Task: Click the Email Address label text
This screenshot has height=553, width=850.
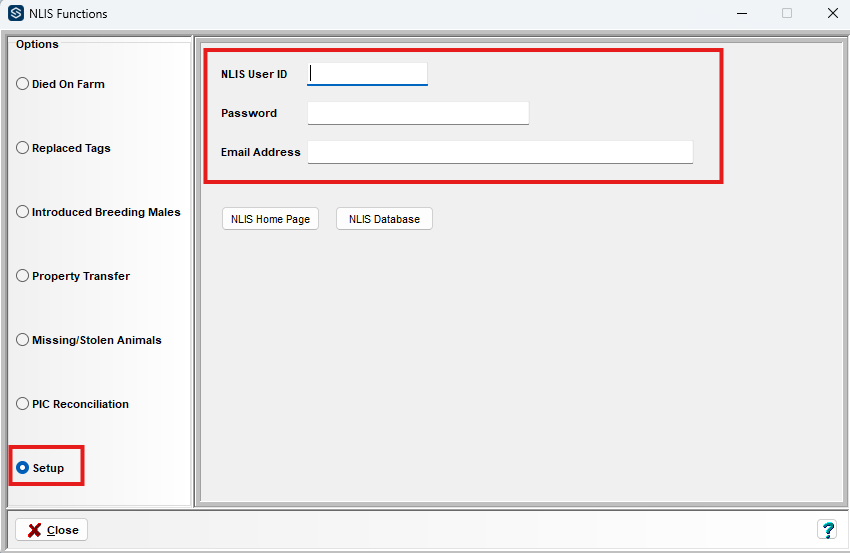Action: click(x=260, y=152)
